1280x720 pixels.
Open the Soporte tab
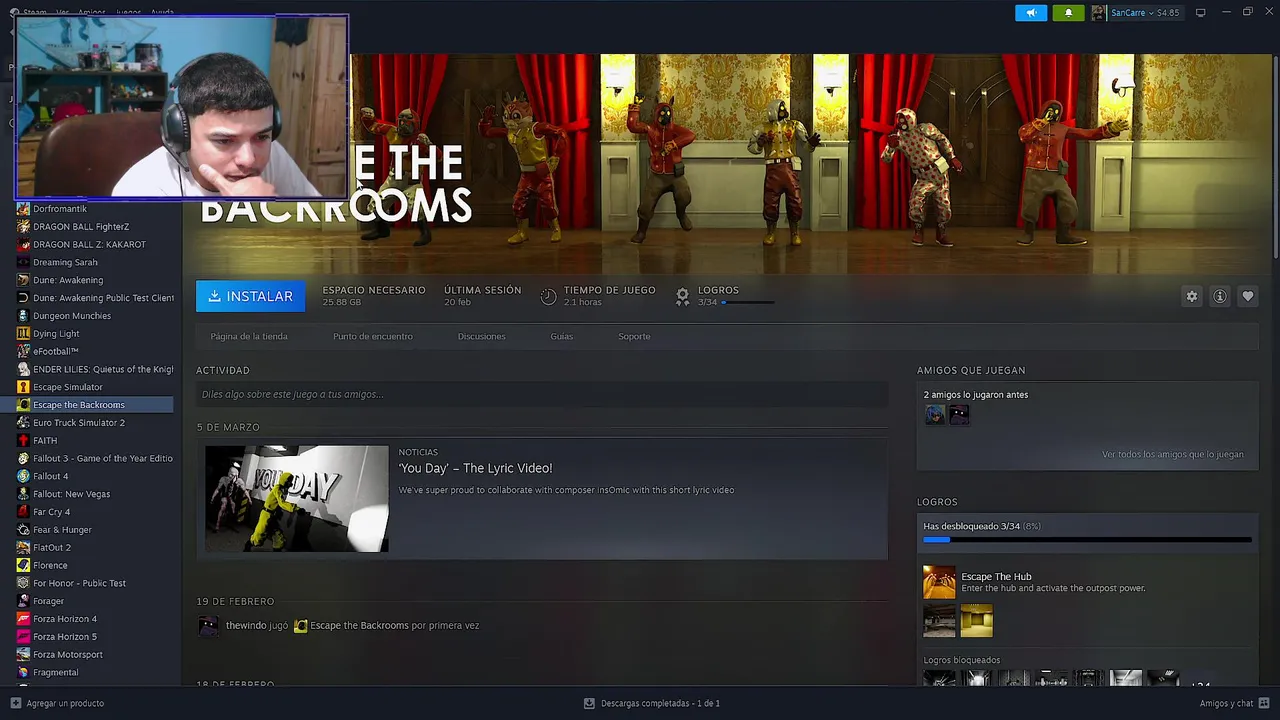tap(634, 337)
